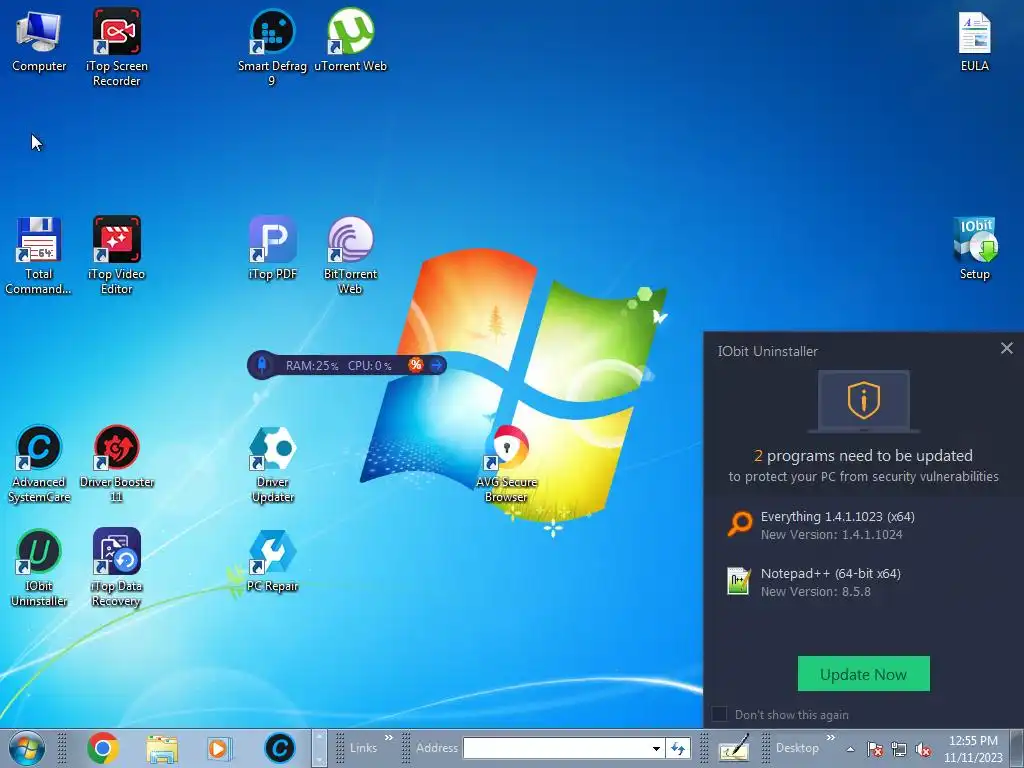
Task: Click the Driver Updater shortcut
Action: [x=272, y=464]
